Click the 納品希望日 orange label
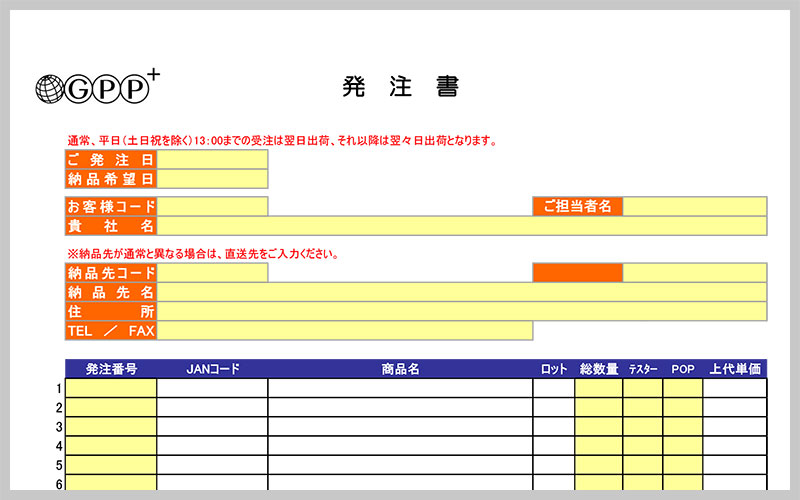This screenshot has width=800, height=500. click(111, 179)
